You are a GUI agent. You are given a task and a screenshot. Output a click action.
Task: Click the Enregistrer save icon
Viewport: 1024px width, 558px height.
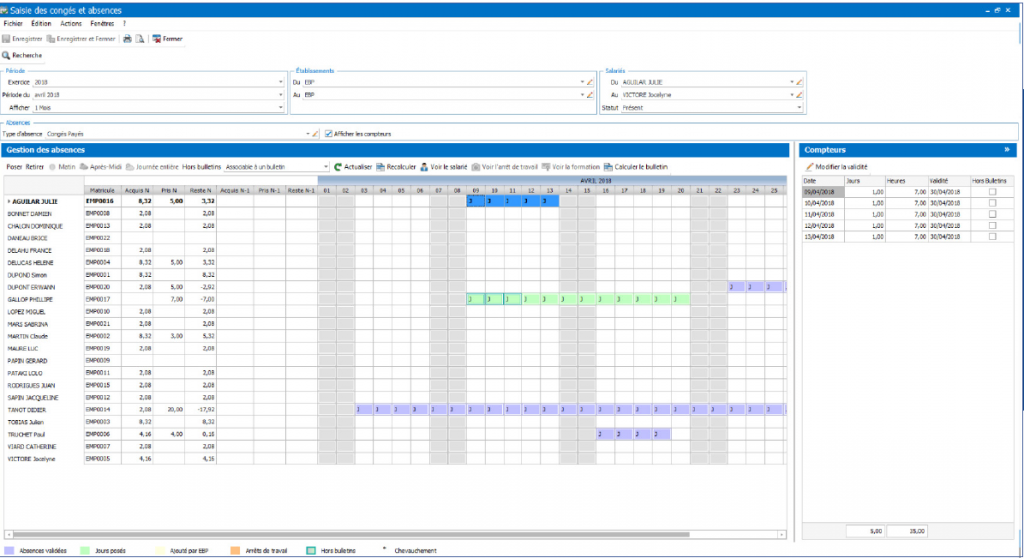click(7, 39)
